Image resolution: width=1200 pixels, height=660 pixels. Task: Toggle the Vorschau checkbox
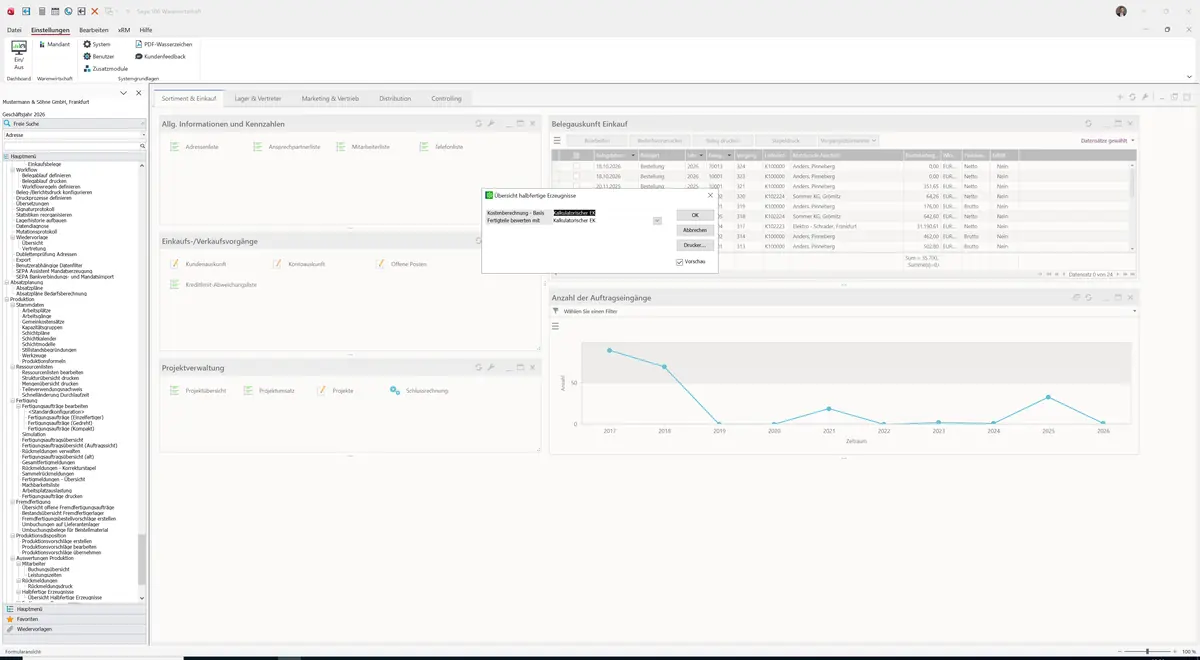tap(680, 262)
